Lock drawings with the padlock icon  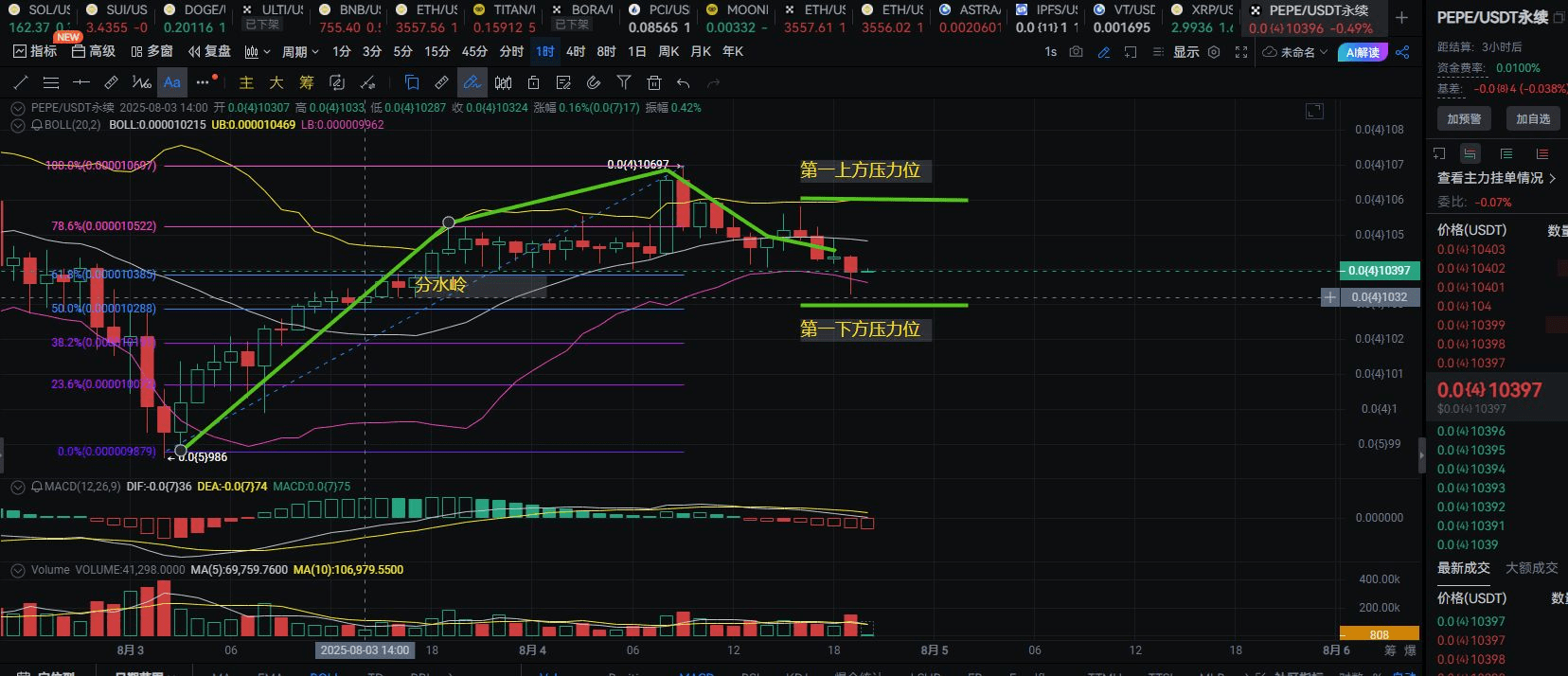click(x=533, y=82)
